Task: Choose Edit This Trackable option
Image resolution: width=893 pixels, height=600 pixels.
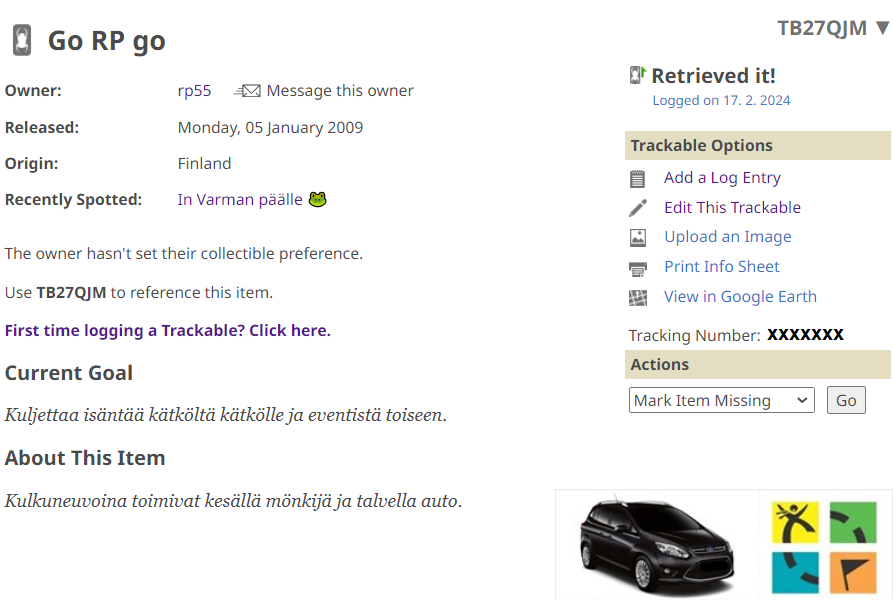Action: point(732,208)
